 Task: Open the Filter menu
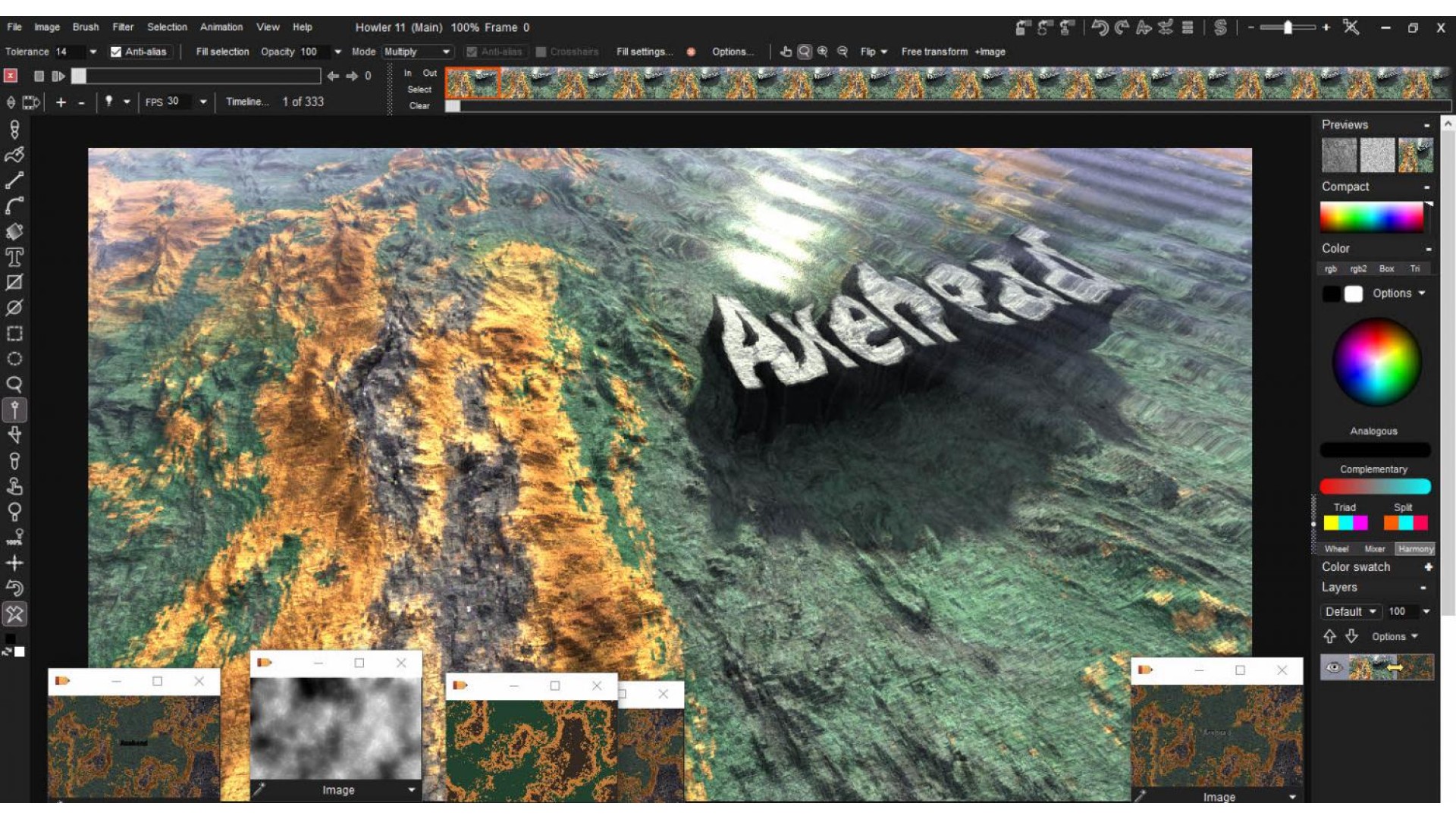pyautogui.click(x=123, y=27)
